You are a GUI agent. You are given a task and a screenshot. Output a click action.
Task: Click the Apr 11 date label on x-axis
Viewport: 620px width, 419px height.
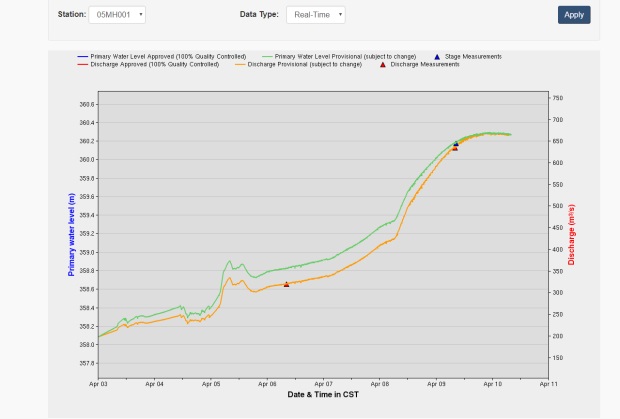pyautogui.click(x=548, y=382)
